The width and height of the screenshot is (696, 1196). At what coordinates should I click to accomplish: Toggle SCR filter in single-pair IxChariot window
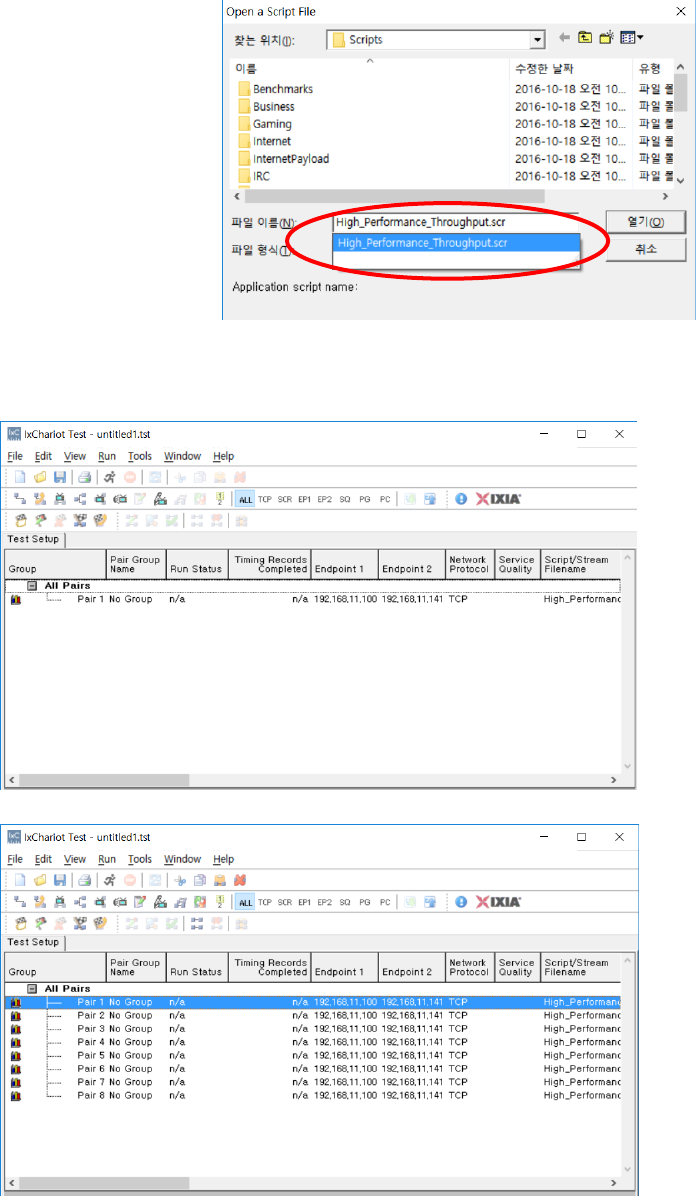pos(285,500)
